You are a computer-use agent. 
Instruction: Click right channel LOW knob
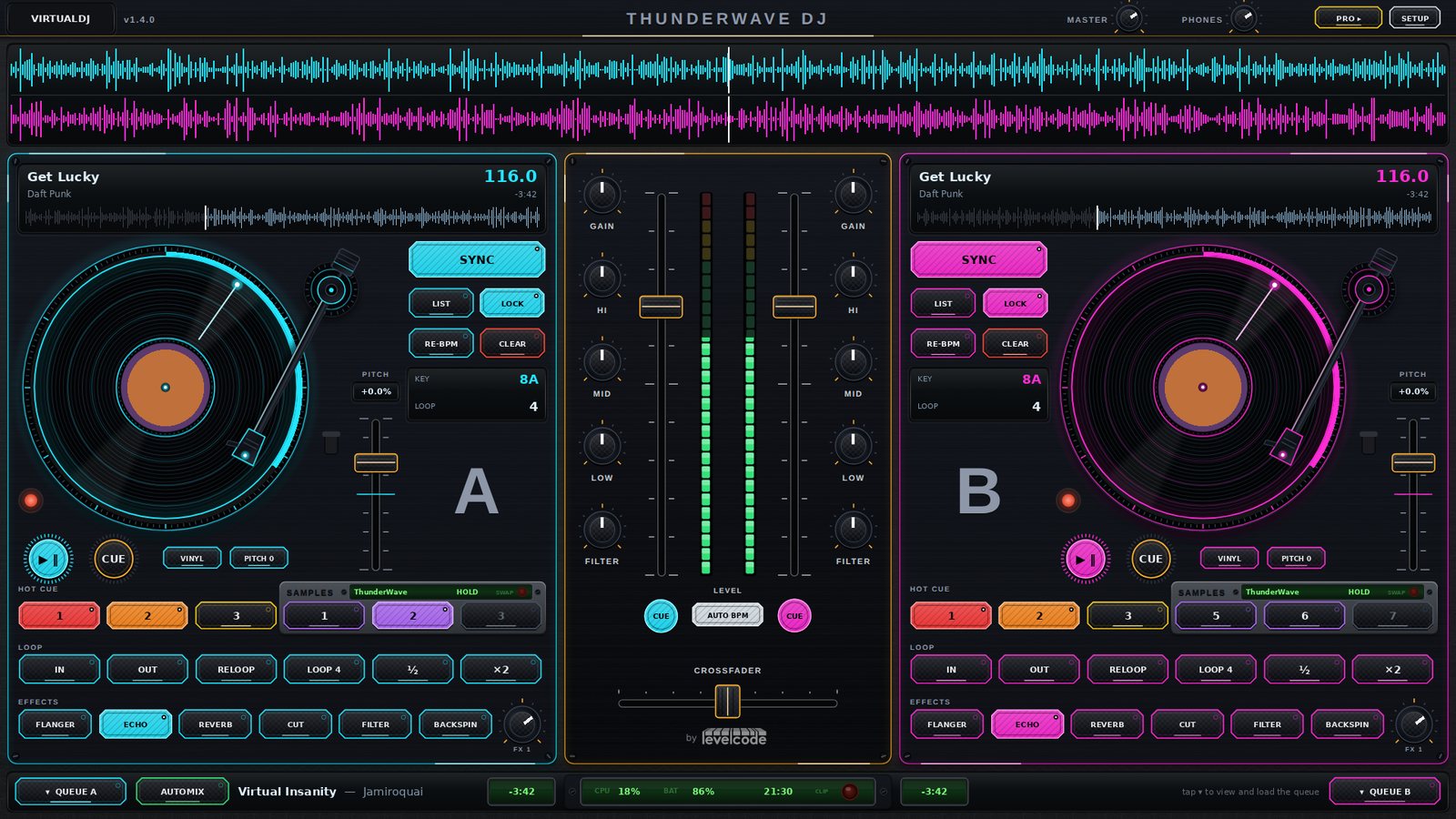pos(853,445)
